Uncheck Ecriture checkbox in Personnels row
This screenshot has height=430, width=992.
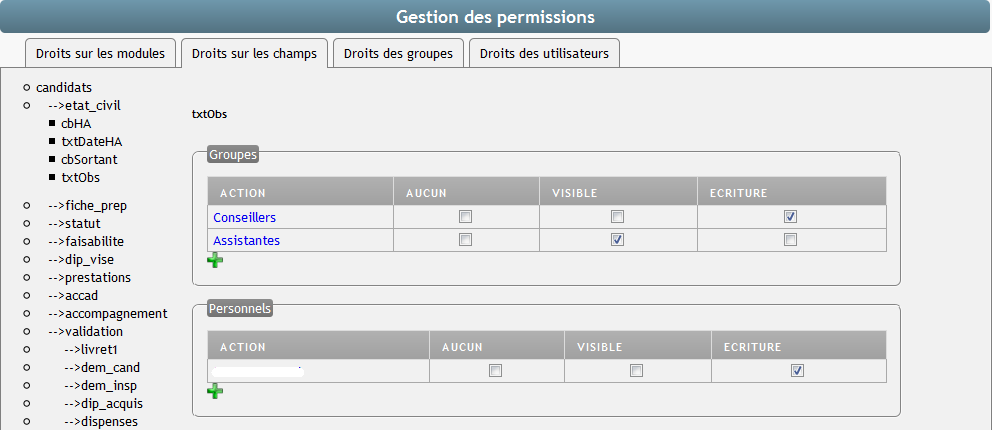(797, 371)
